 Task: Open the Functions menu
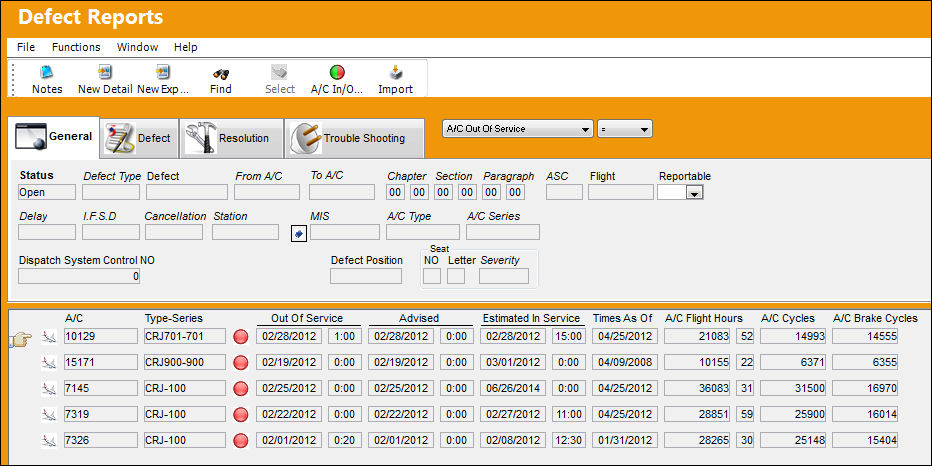tap(76, 47)
